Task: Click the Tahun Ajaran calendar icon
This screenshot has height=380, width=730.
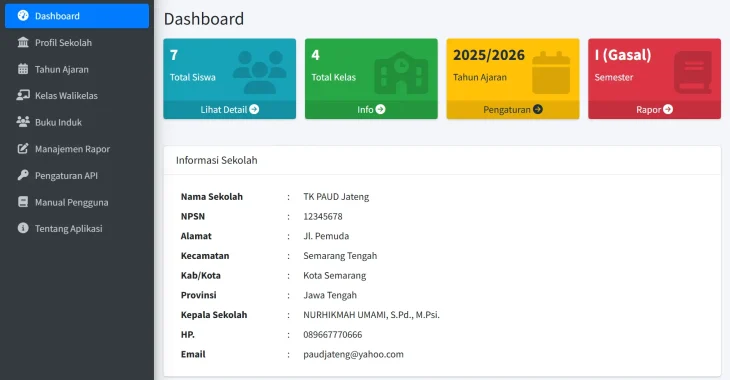Action: tap(23, 69)
